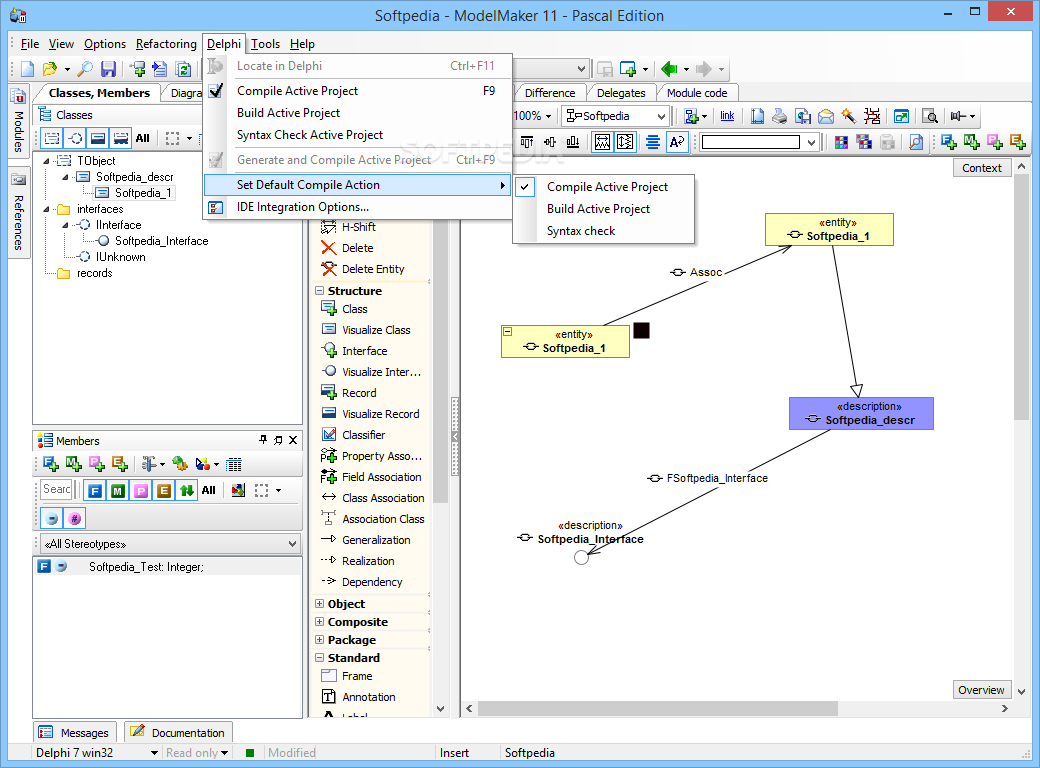Click the link hyperlink in diagram toolbar

pos(727,115)
